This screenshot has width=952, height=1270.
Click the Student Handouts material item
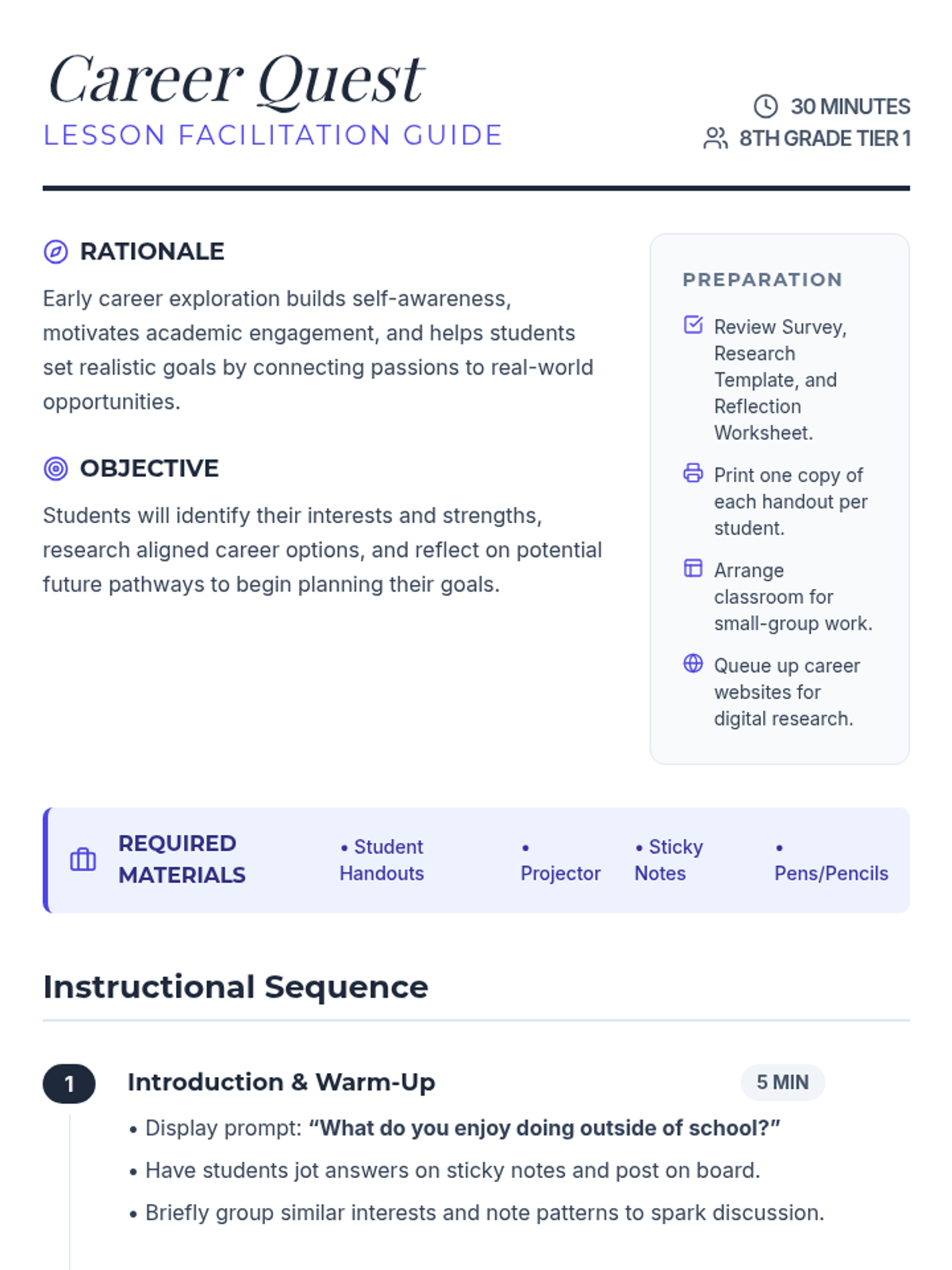(x=382, y=860)
